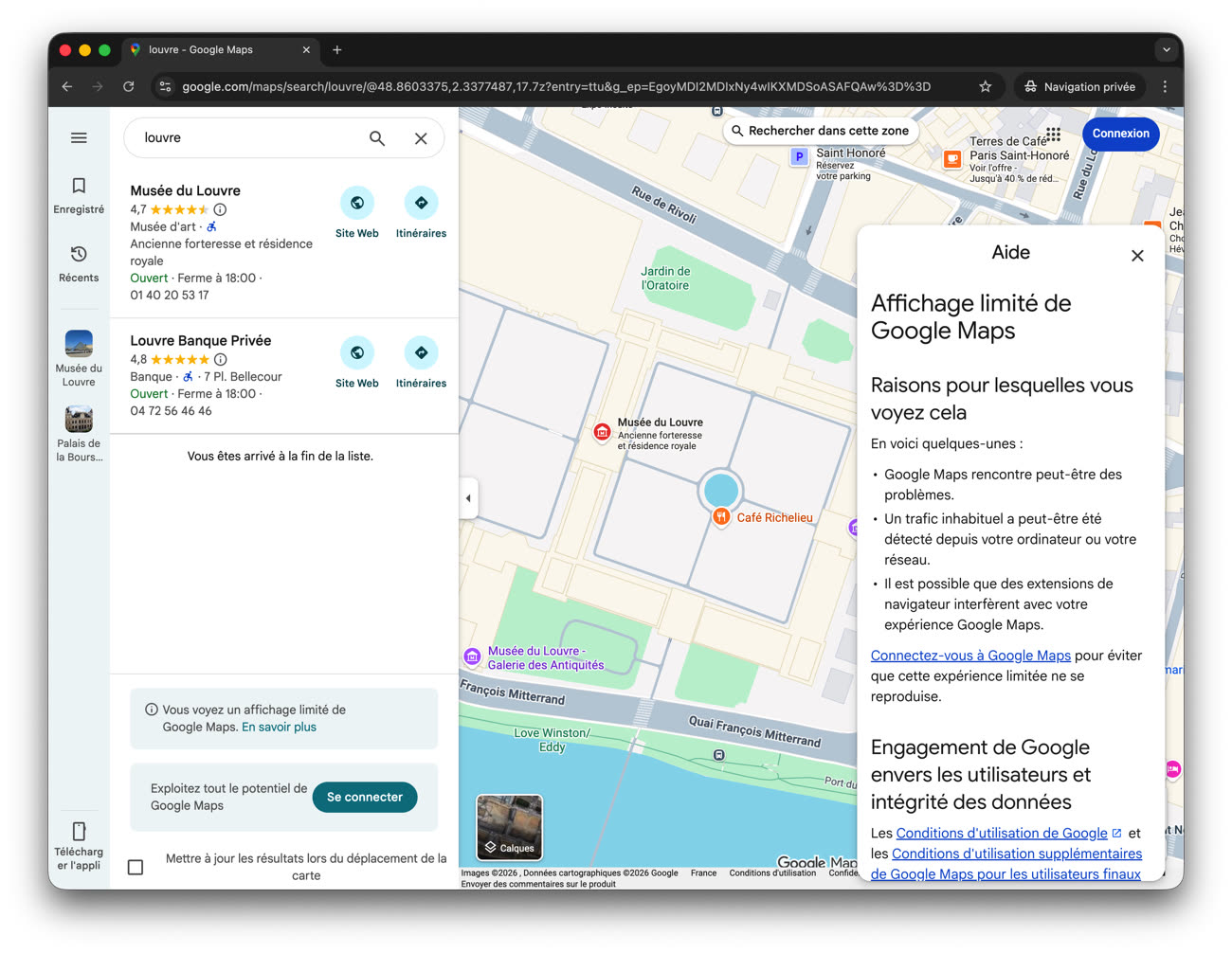Open the En savoir plus link
Screen dimensions: 1232x953
click(279, 728)
